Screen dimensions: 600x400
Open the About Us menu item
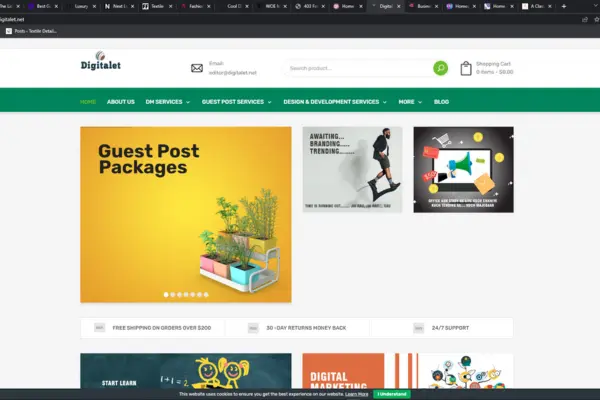coord(121,102)
